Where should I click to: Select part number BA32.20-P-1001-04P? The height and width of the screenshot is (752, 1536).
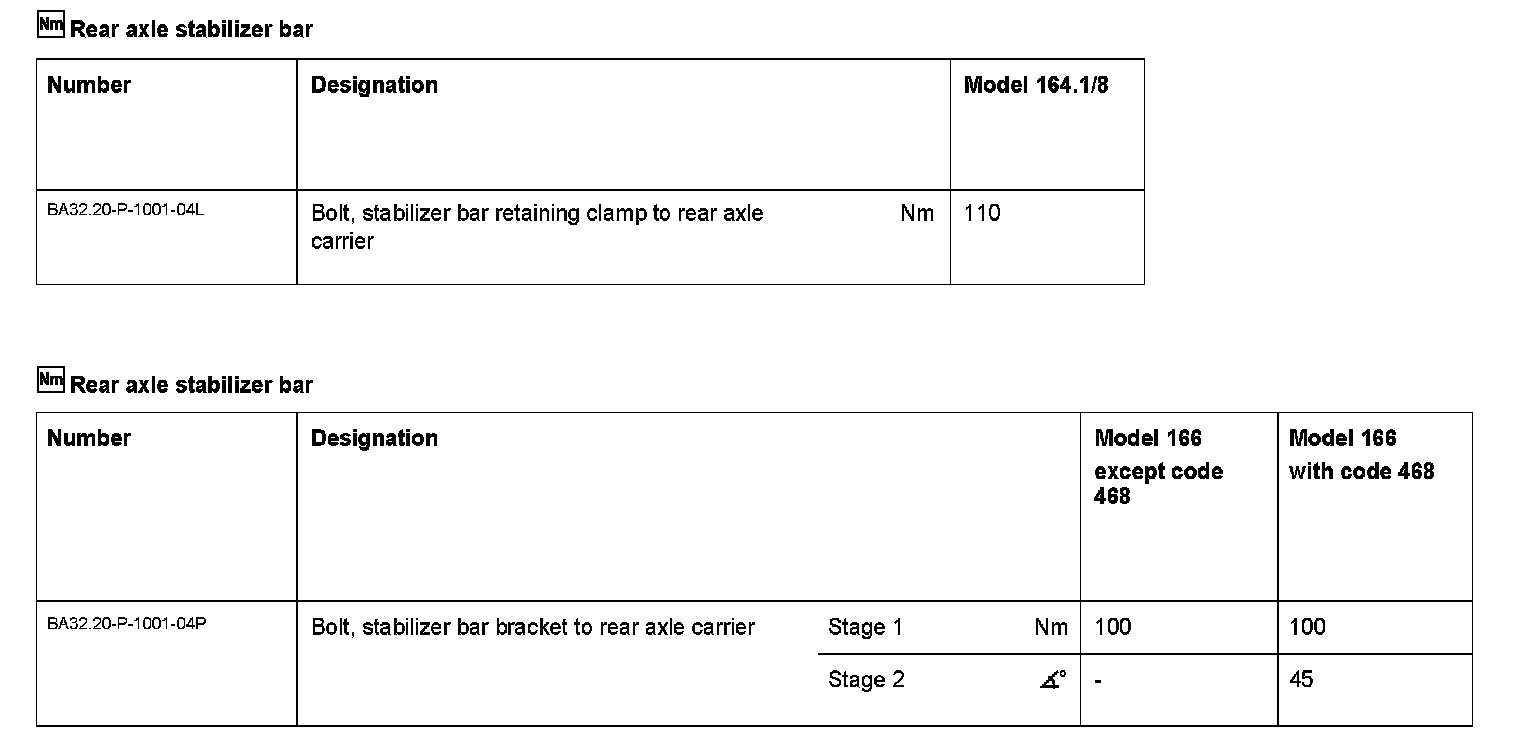coord(127,624)
